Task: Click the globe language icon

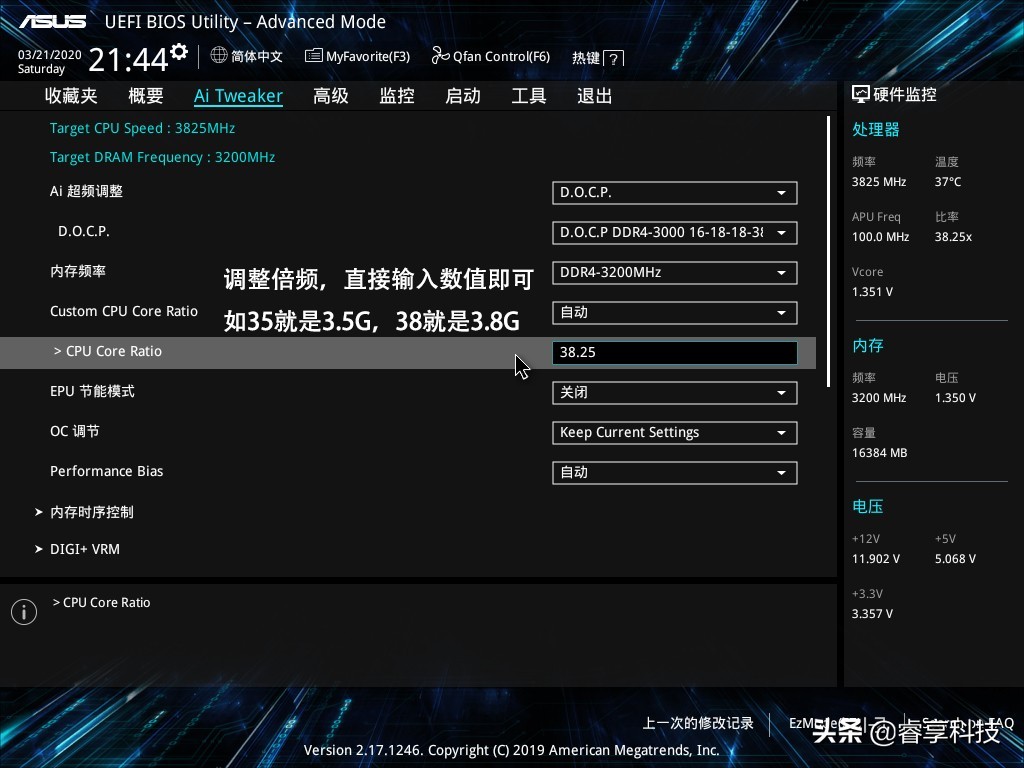Action: pyautogui.click(x=219, y=56)
